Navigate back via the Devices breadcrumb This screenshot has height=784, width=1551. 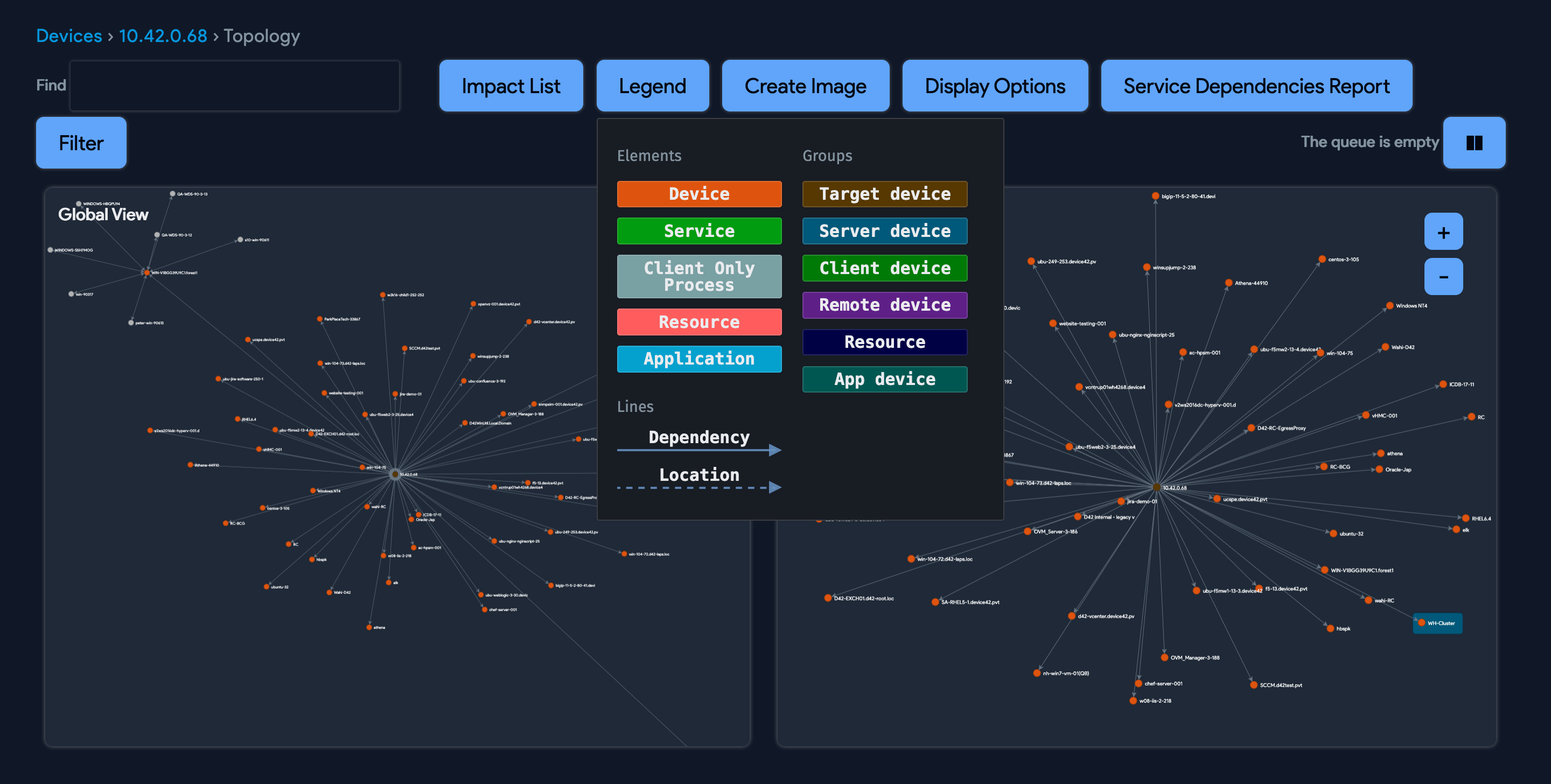[x=69, y=36]
